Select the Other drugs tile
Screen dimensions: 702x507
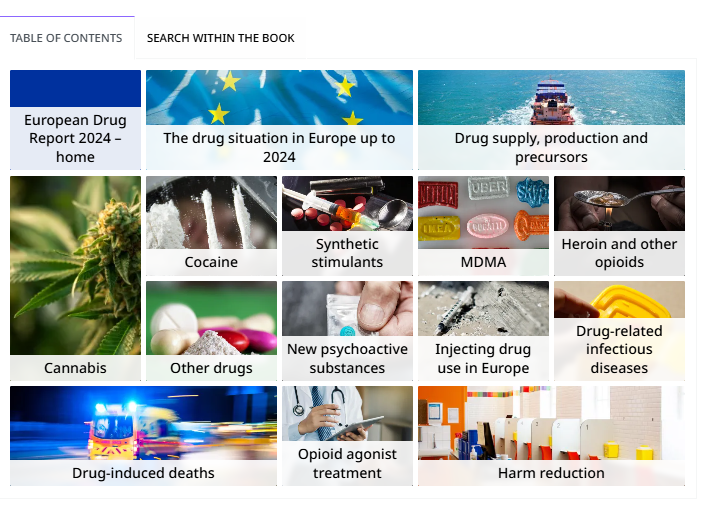click(x=211, y=331)
